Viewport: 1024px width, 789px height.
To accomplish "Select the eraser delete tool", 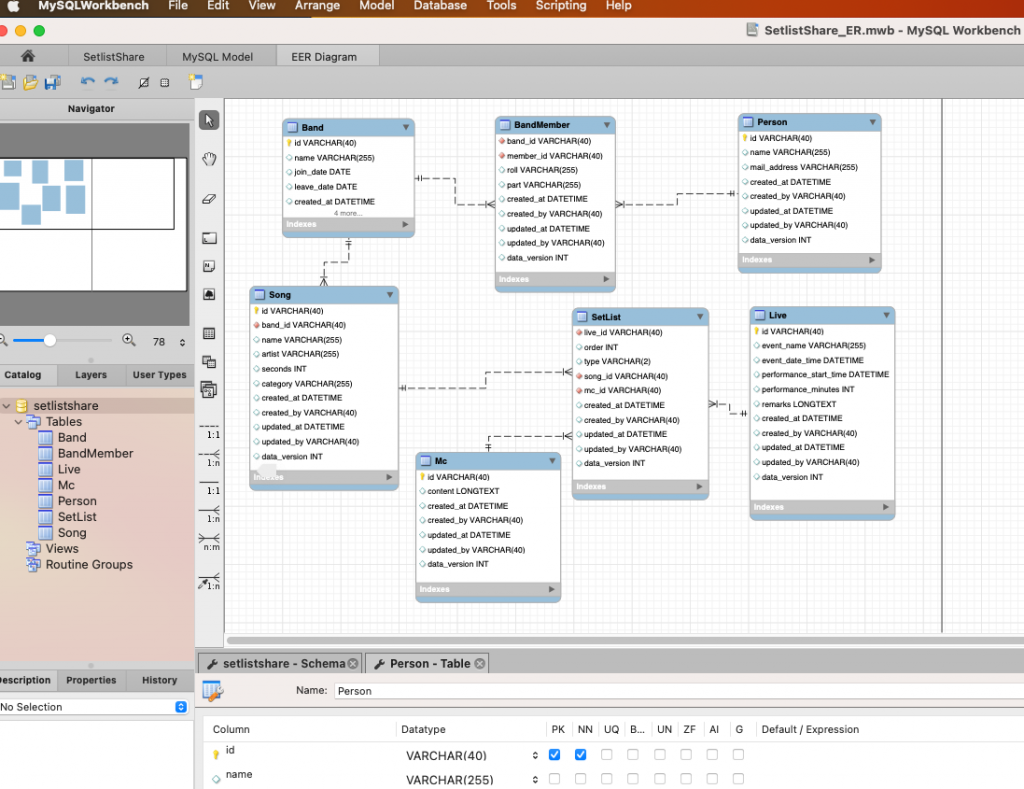I will point(209,198).
